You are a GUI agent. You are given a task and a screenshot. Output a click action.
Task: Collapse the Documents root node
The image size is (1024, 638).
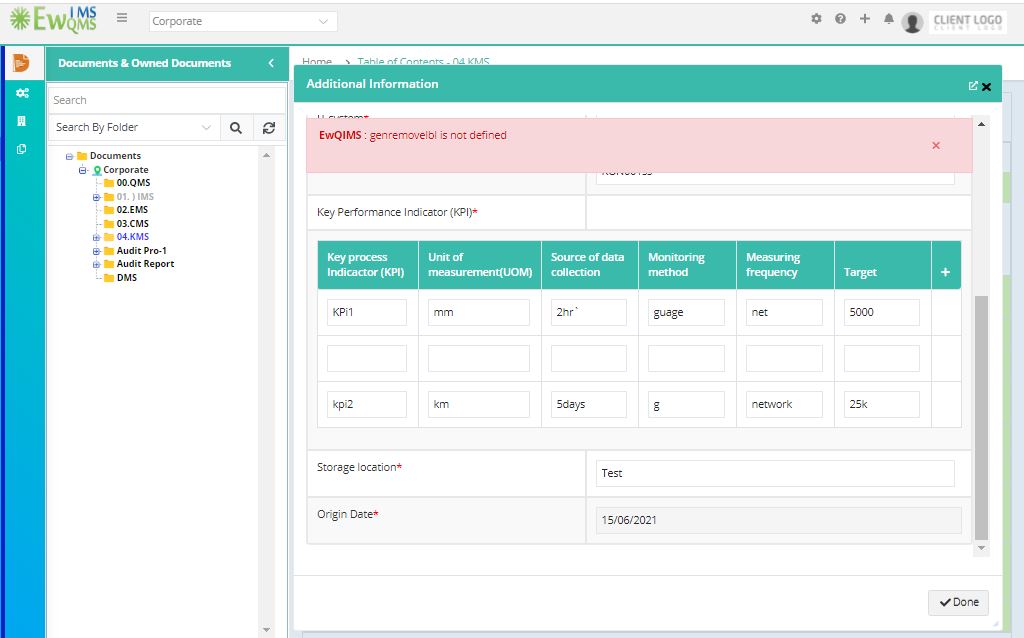pyautogui.click(x=69, y=157)
